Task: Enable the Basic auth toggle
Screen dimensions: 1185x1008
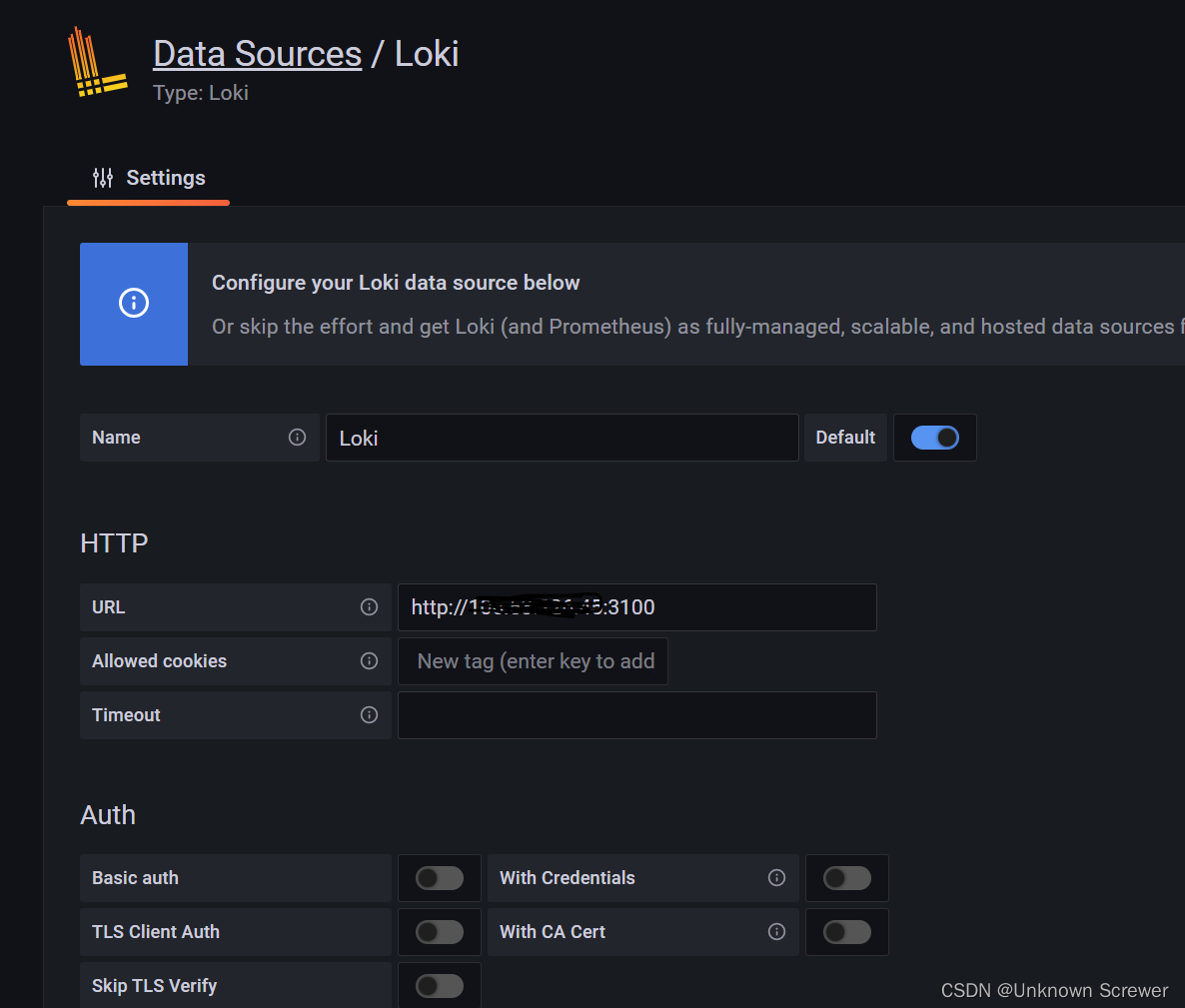Action: click(x=440, y=878)
